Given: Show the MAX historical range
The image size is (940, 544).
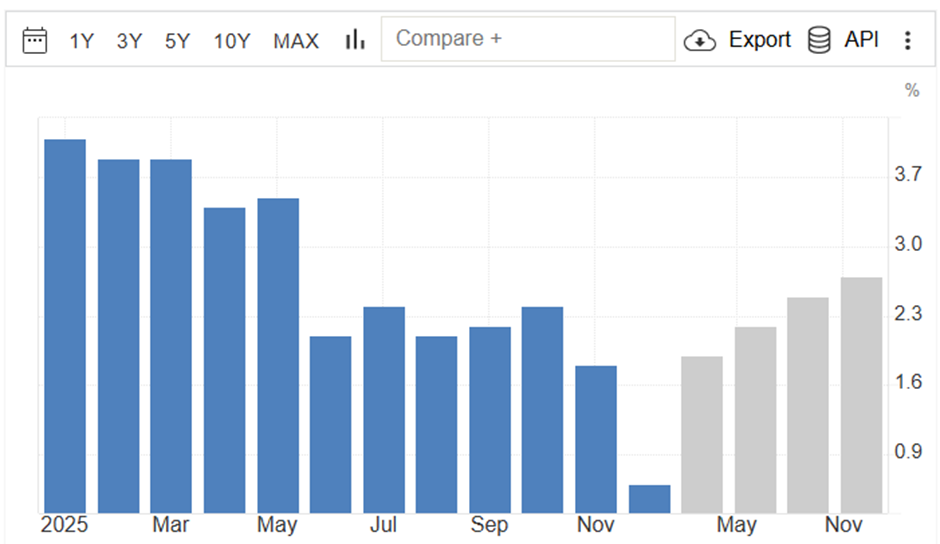Looking at the screenshot, I should tap(296, 41).
